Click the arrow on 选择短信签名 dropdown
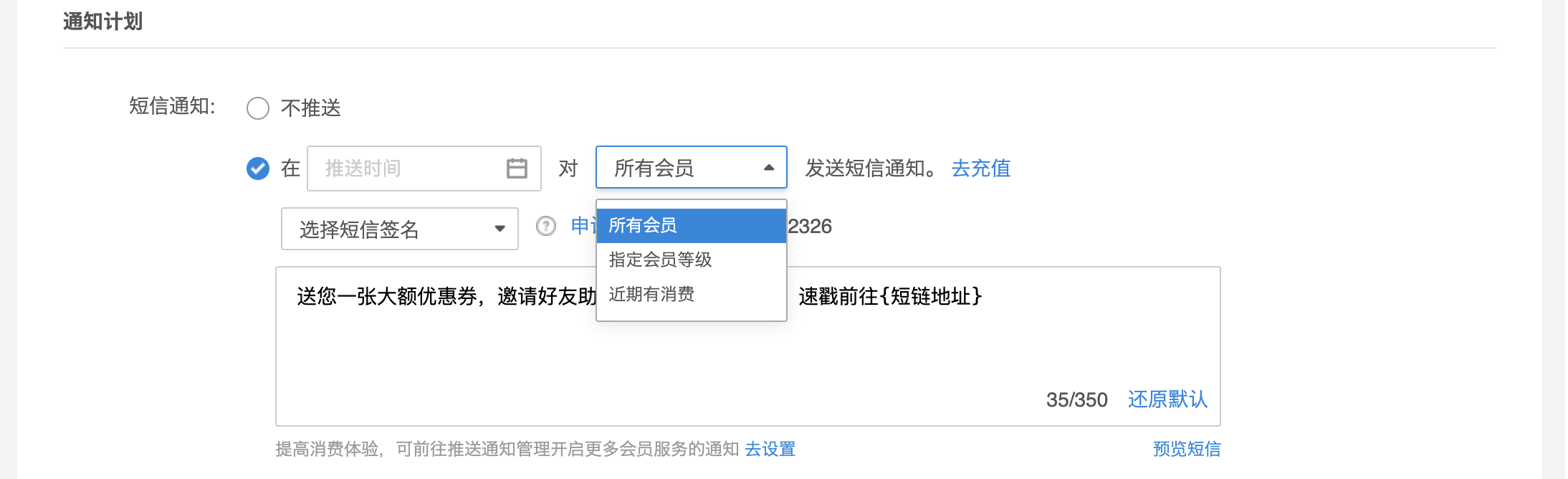The width and height of the screenshot is (1568, 479). tap(499, 229)
